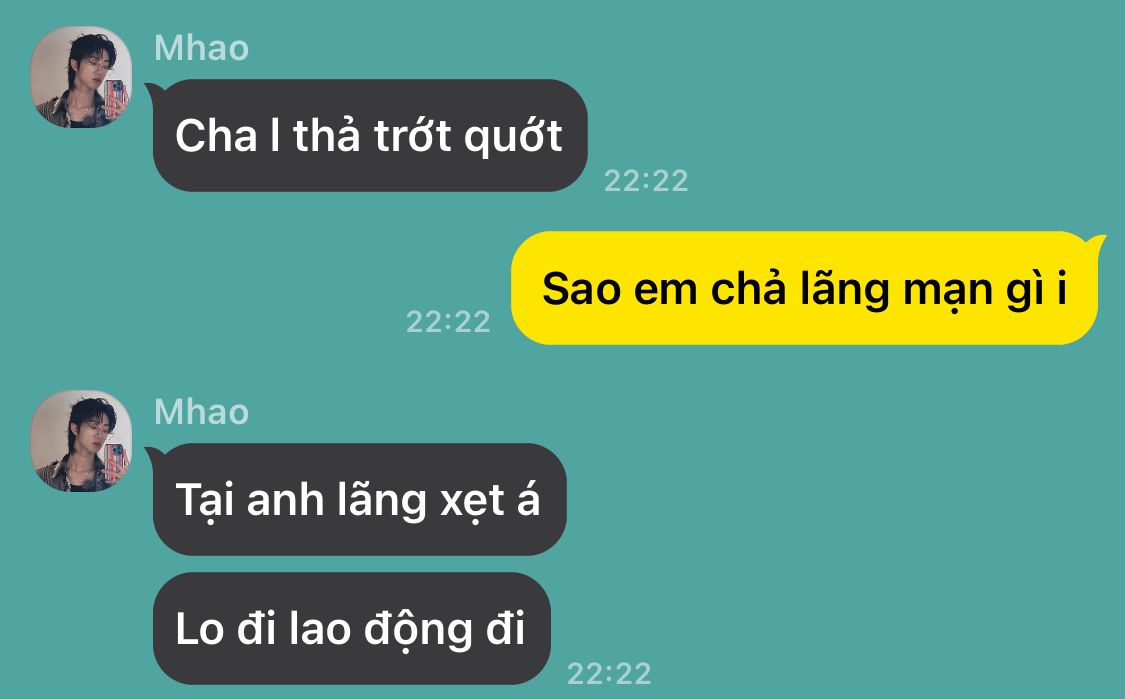Image resolution: width=1125 pixels, height=699 pixels.
Task: Click the word 'động' in last bubble
Action: (x=418, y=629)
